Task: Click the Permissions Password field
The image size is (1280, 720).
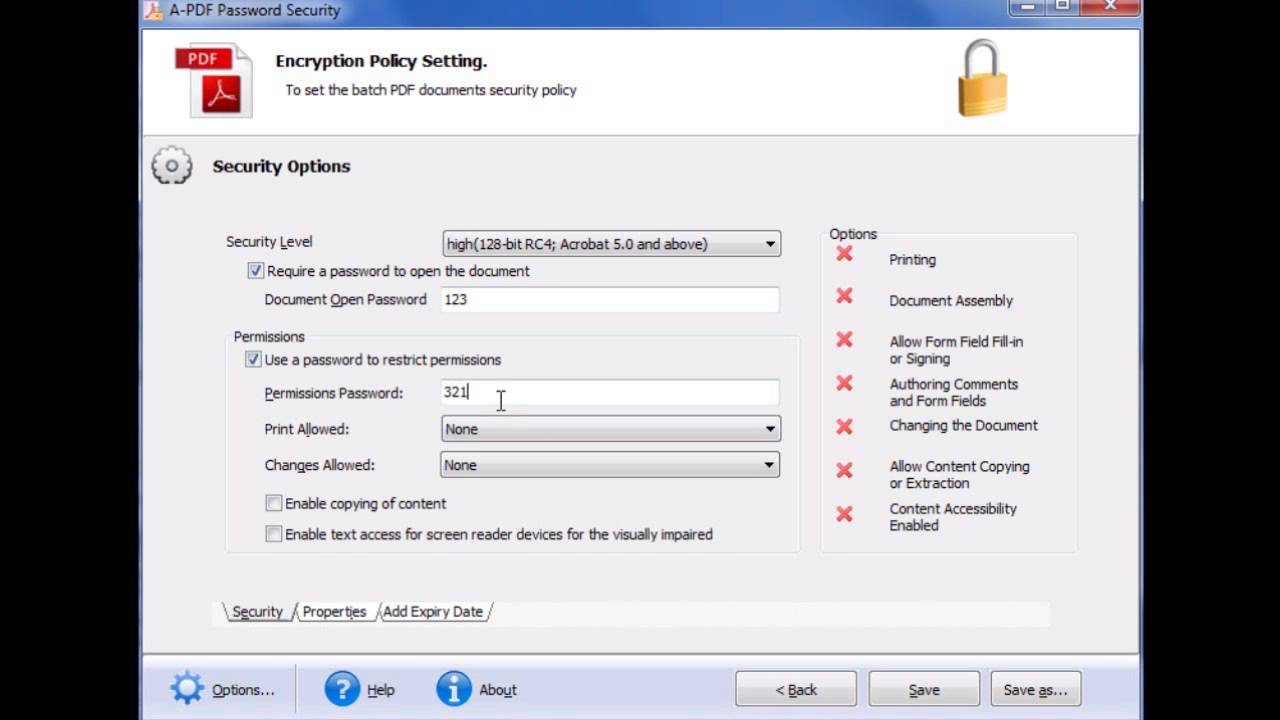Action: 610,392
